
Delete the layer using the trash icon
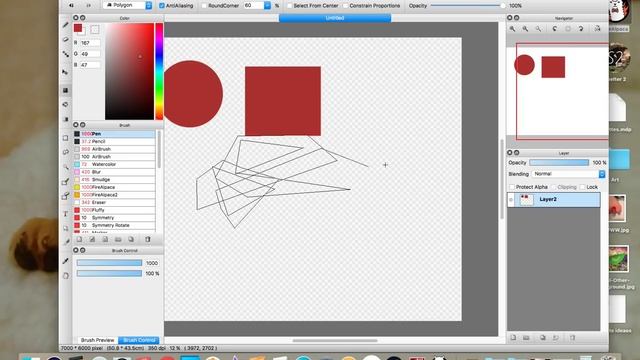point(572,338)
